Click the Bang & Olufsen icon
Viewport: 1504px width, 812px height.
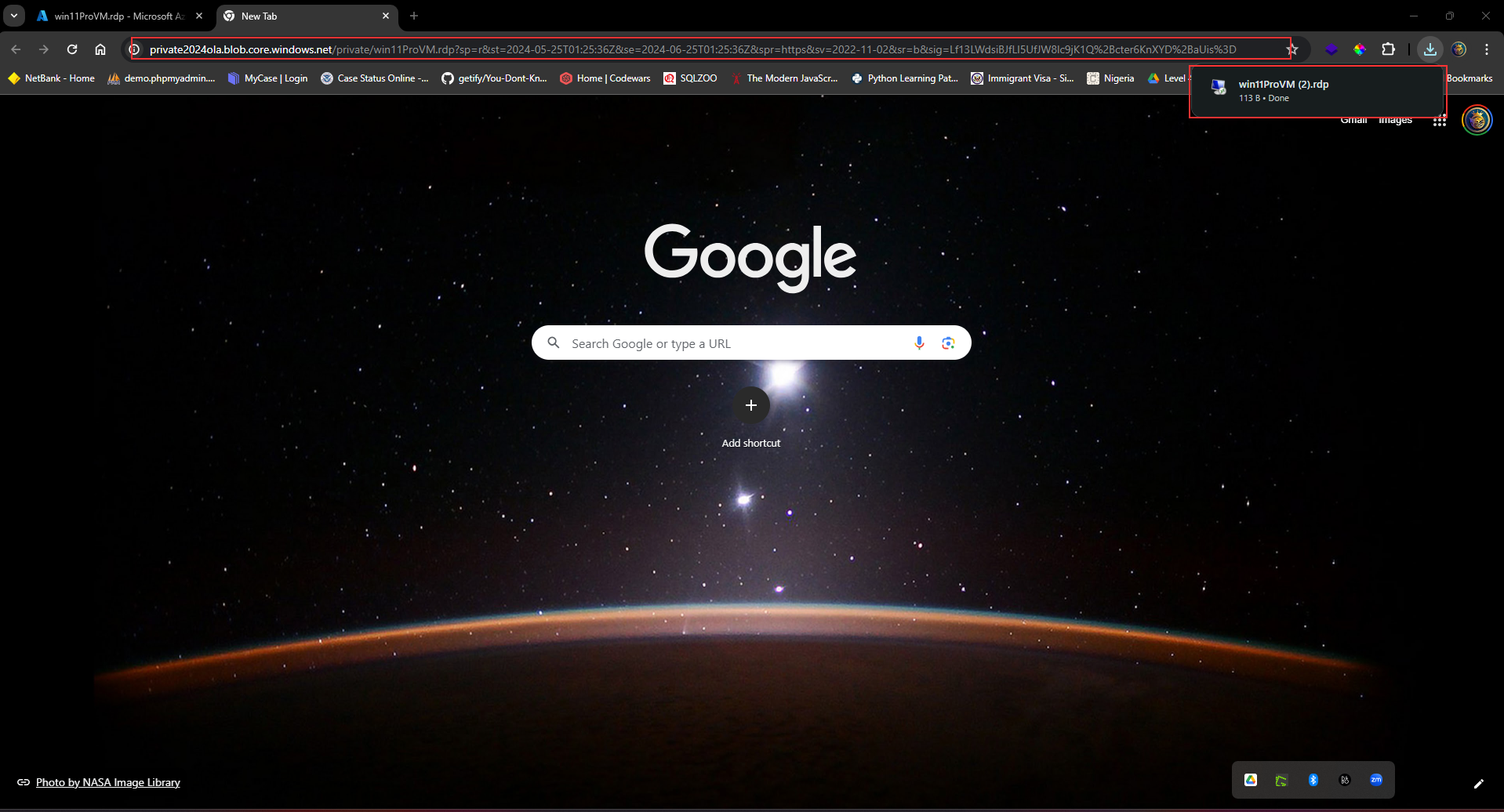tap(1345, 779)
